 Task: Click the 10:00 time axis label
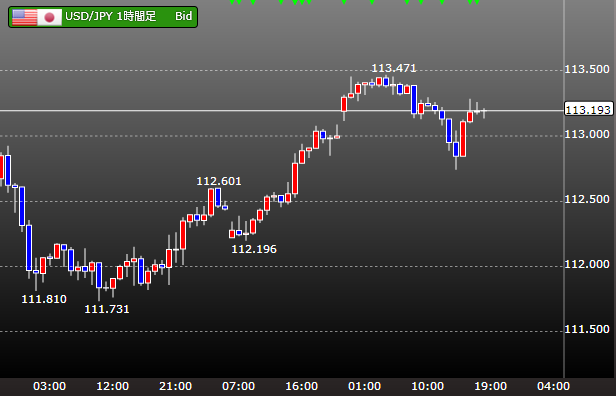427,386
